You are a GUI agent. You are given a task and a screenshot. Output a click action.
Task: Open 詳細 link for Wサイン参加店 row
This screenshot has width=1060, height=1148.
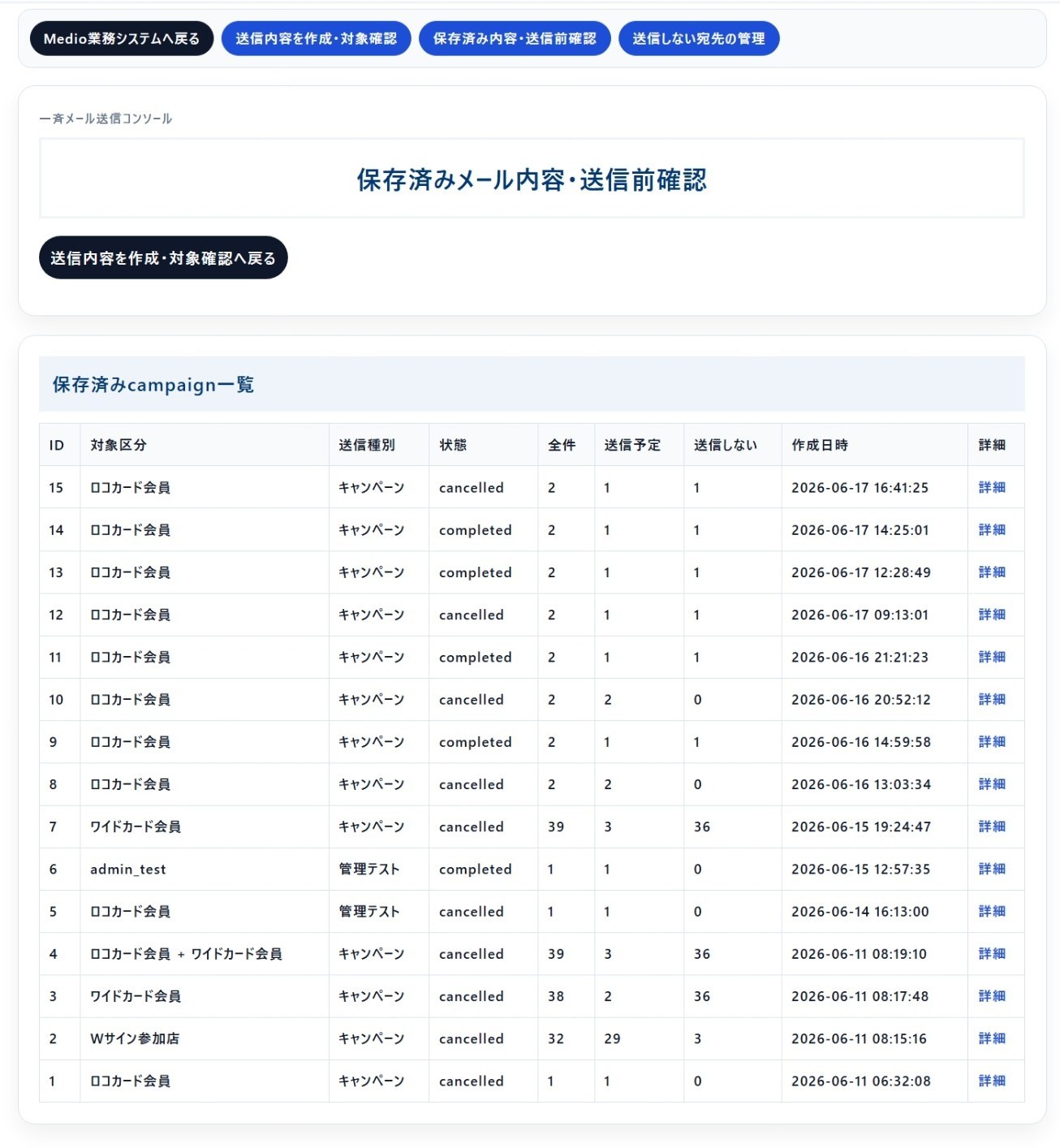tap(992, 1038)
